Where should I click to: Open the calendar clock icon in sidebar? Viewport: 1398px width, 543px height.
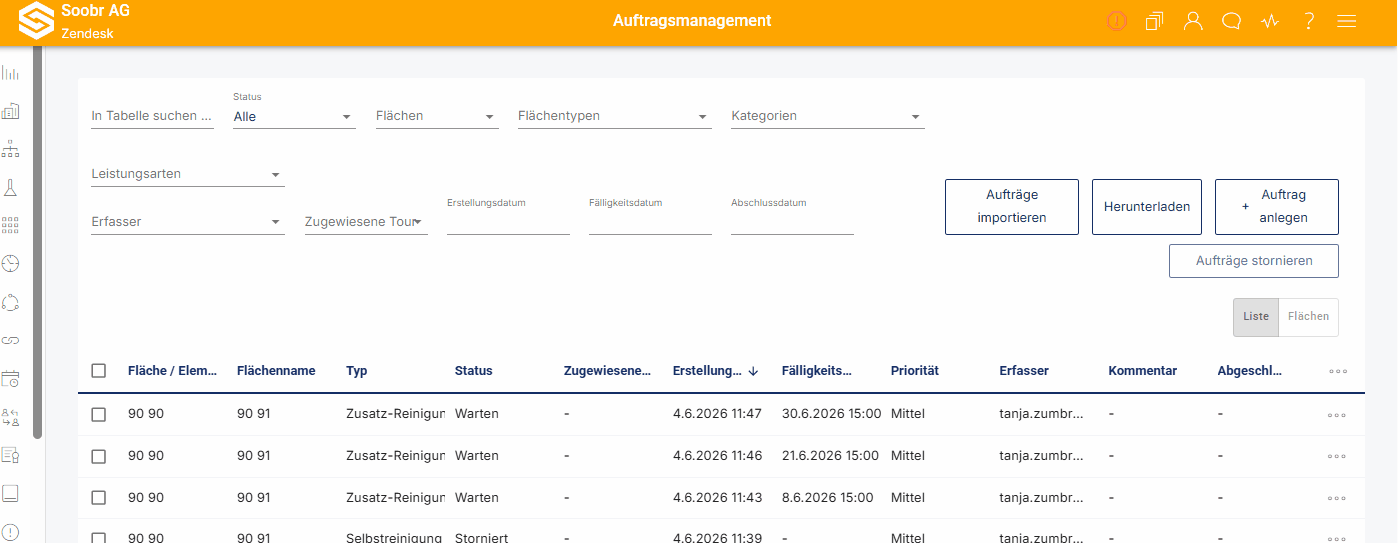(x=11, y=379)
